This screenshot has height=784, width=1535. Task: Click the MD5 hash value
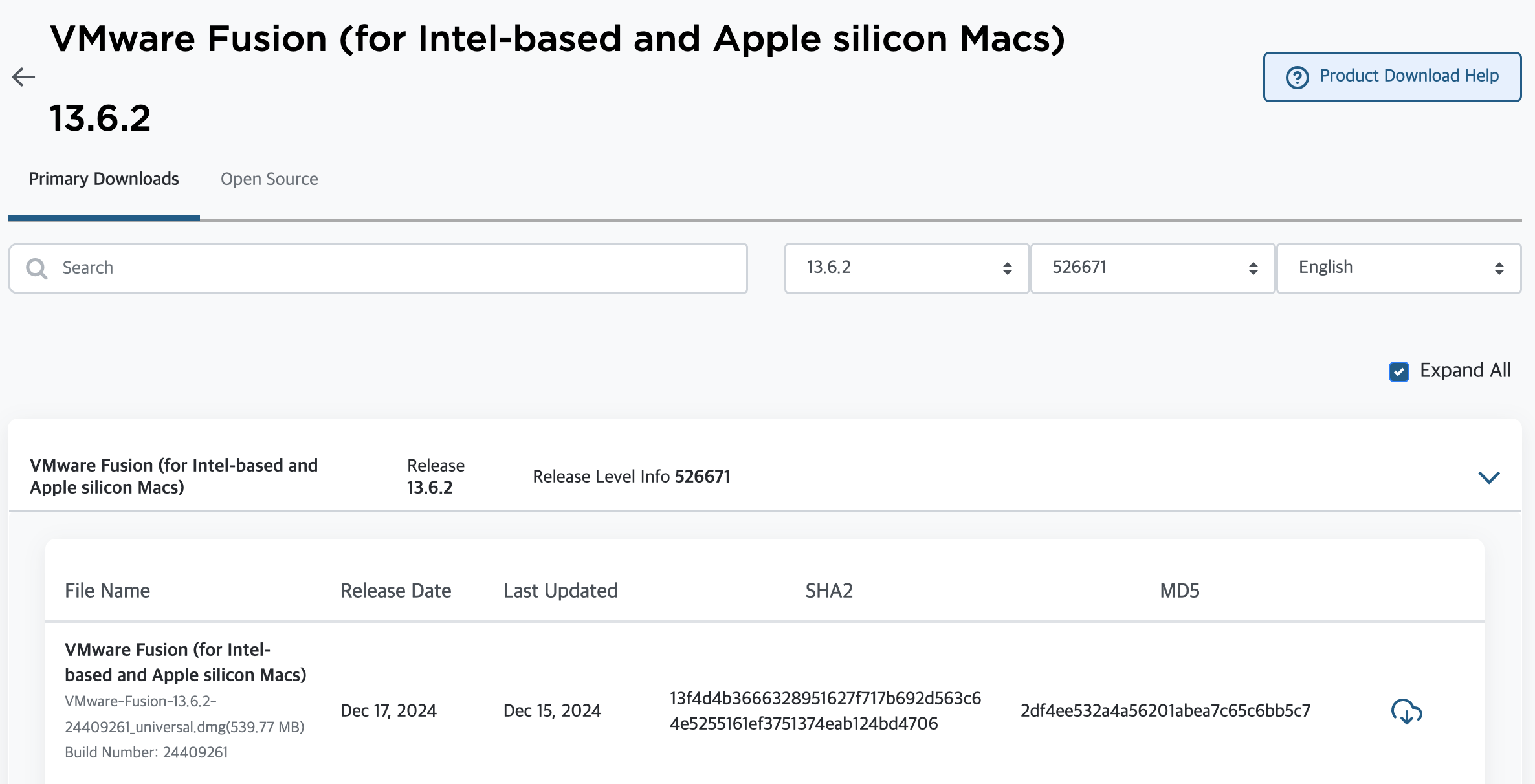[x=1165, y=711]
